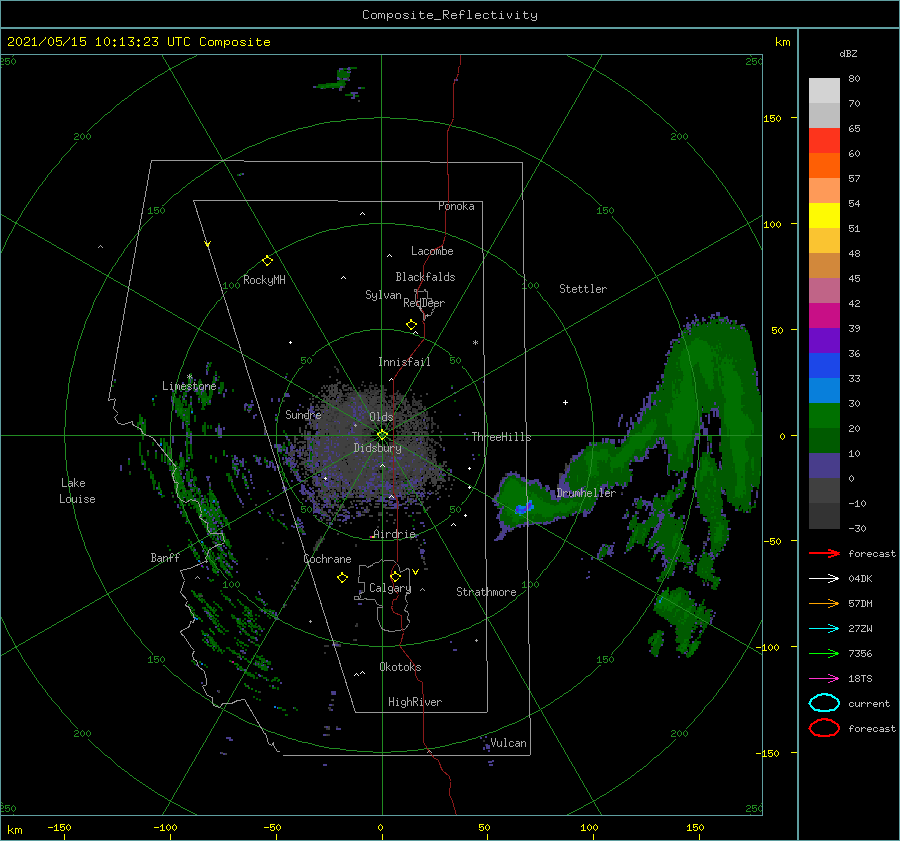
Task: Click the bright yellow swatch in dBZ scale
Action: (824, 216)
